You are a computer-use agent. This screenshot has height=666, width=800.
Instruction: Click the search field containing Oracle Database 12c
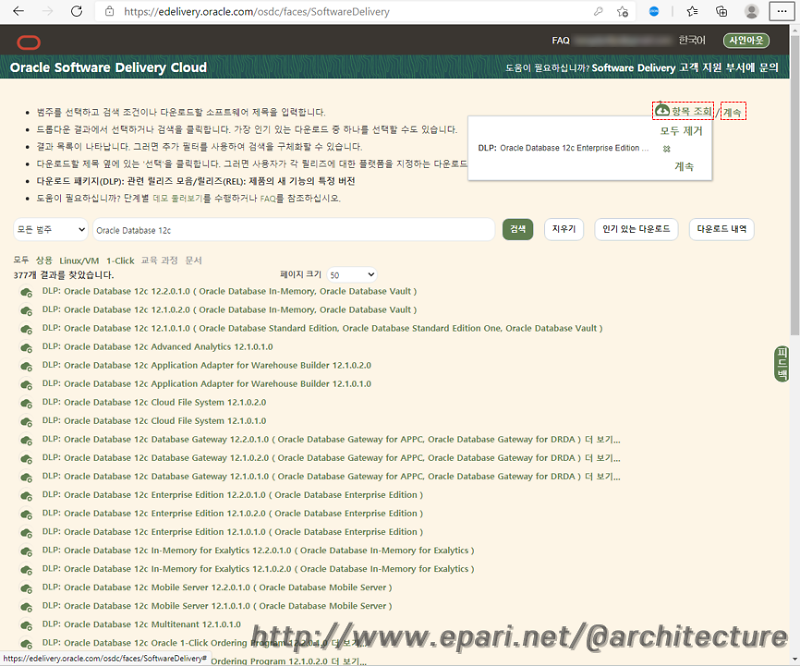pyautogui.click(x=293, y=230)
